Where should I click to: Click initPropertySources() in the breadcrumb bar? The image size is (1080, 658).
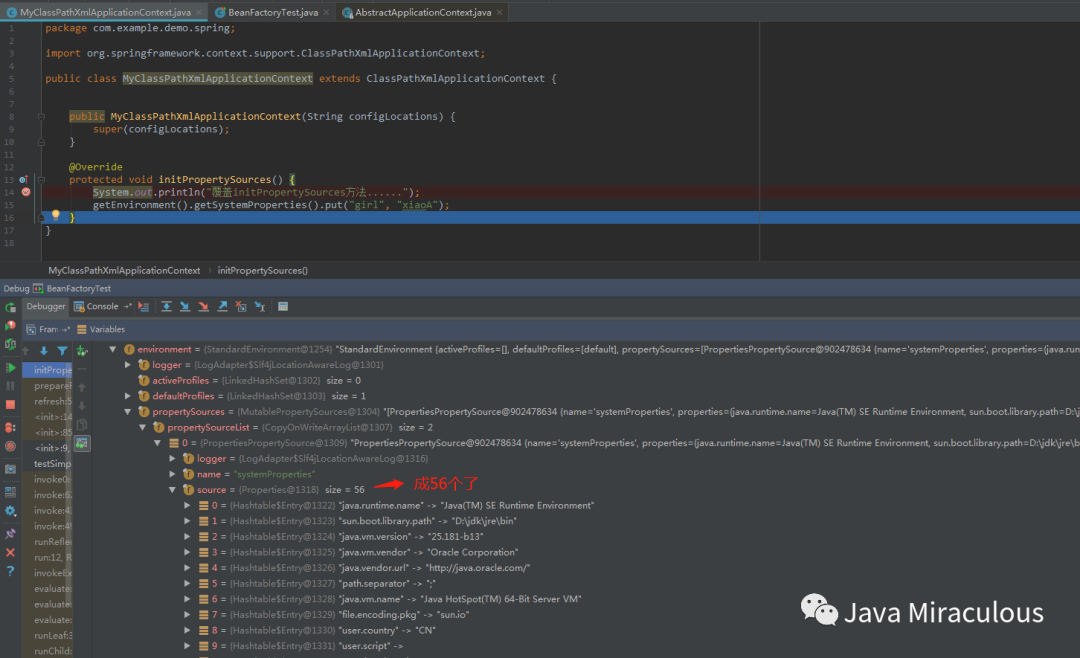pos(262,270)
